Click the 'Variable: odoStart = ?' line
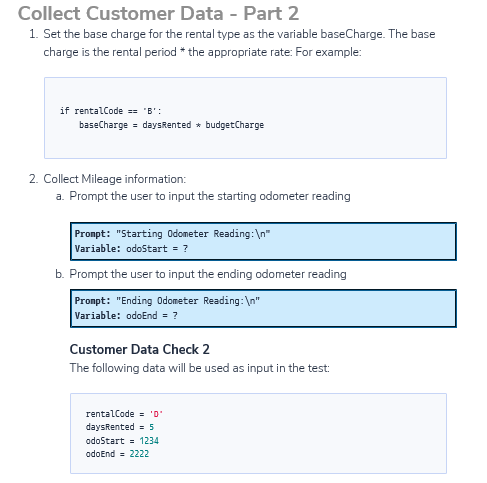Screen dimensions: 487x483 [131, 249]
